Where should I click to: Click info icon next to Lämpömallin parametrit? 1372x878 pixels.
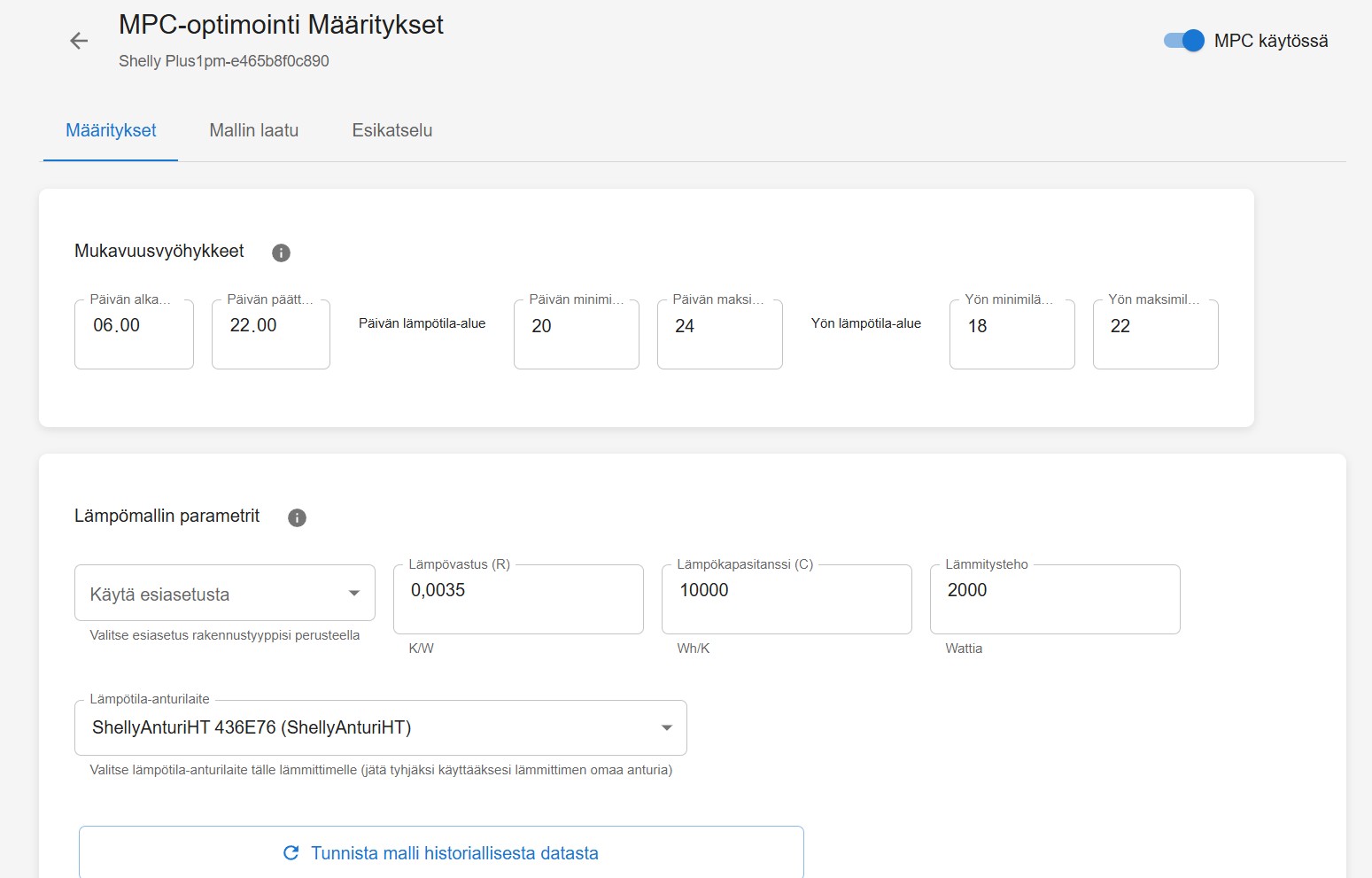(x=297, y=517)
